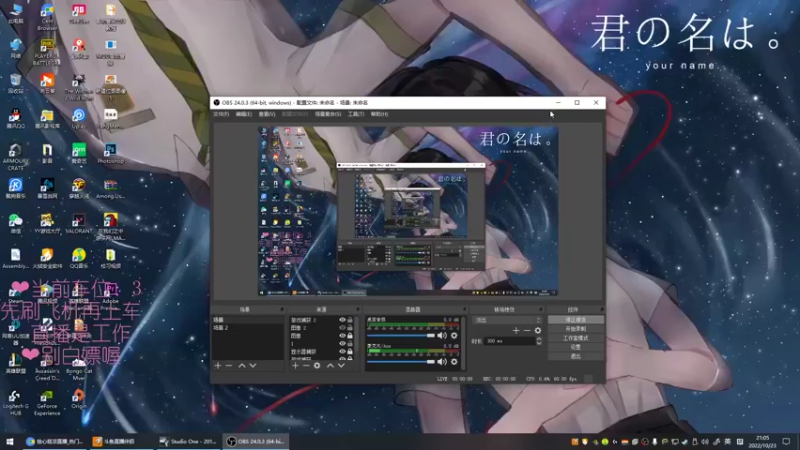The height and width of the screenshot is (450, 800).
Task: Open Desktop Audio settings gear in mixer
Action: point(454,335)
